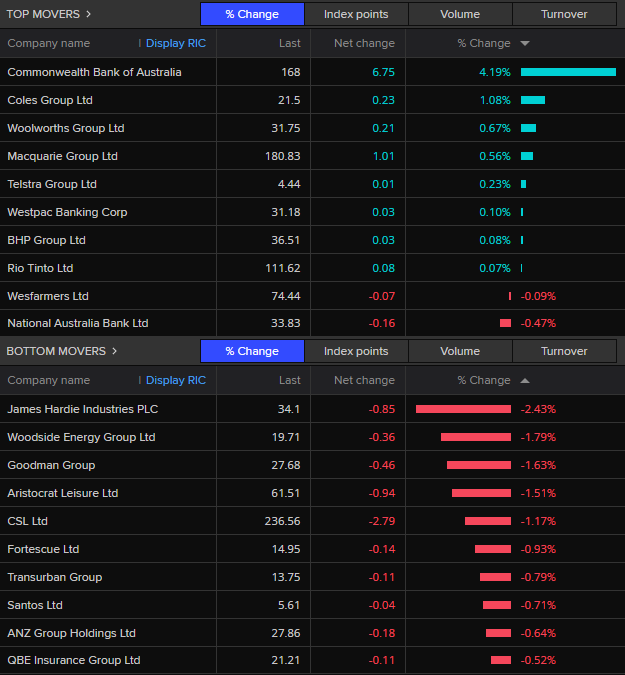The height and width of the screenshot is (675, 625).
Task: Click last price 5.61
Action: coord(289,605)
